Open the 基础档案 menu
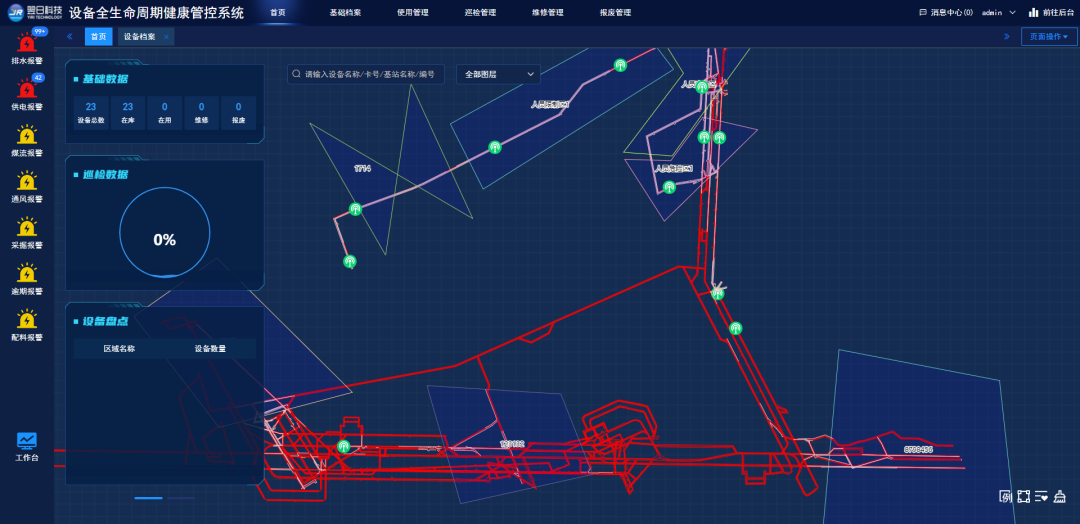Image resolution: width=1080 pixels, height=524 pixels. [345, 12]
